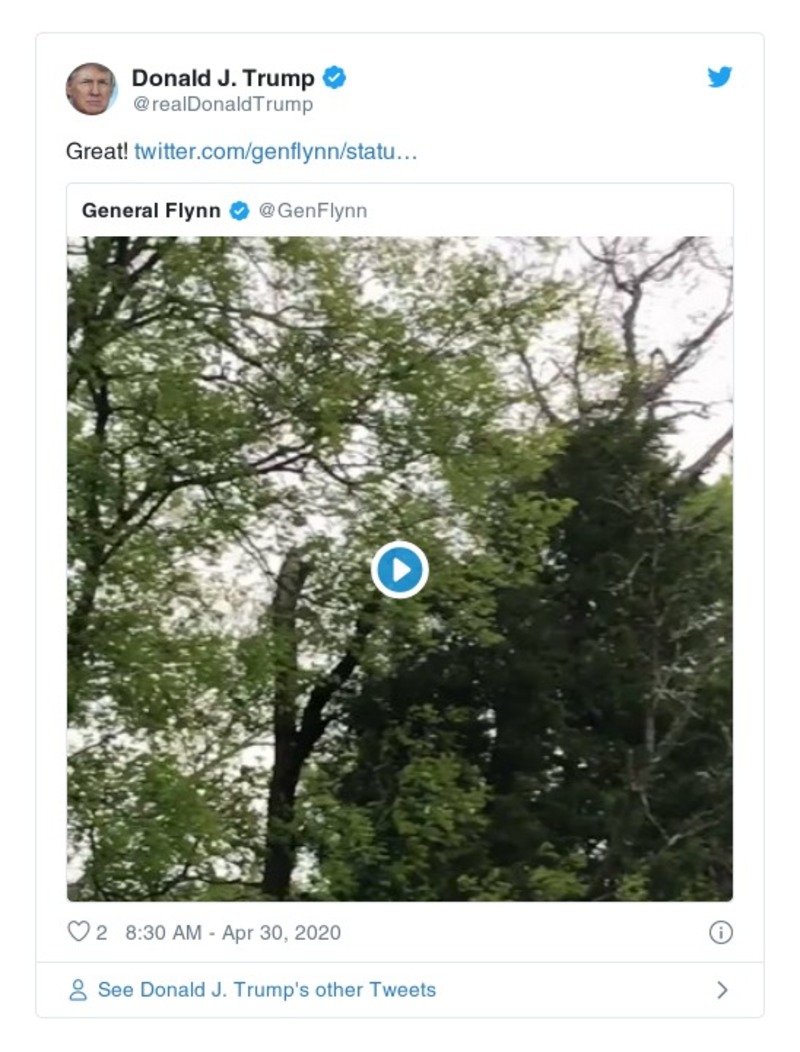800x1052 pixels.
Task: Click the @GenFlynn handle
Action: pyautogui.click(x=313, y=210)
